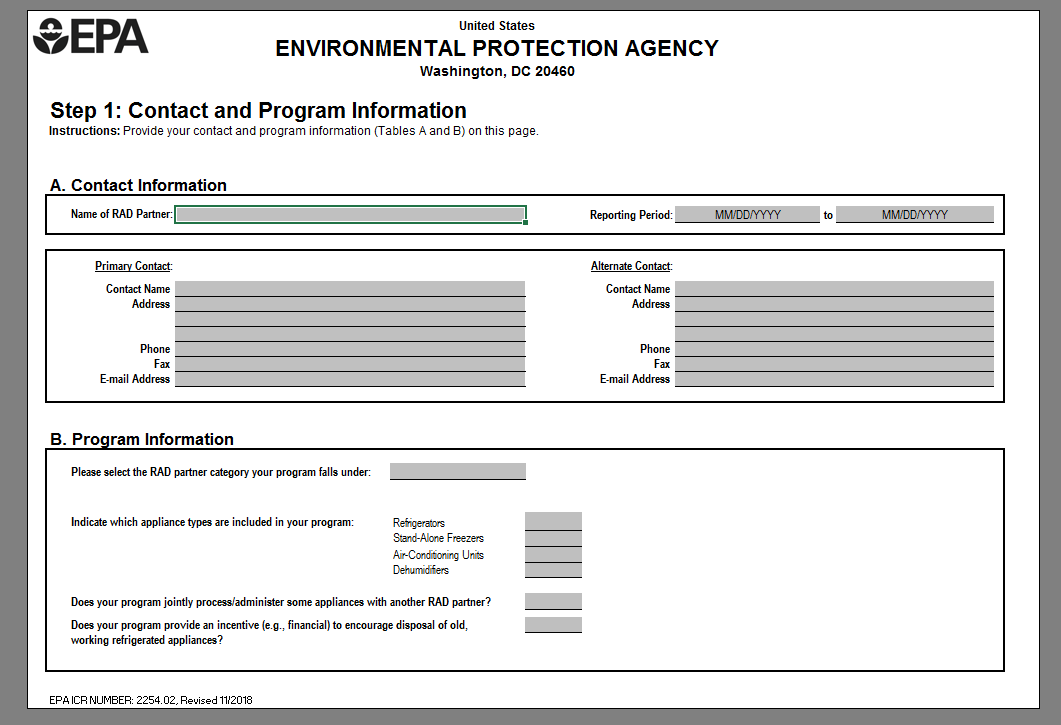Click the Primary Contact Phone field
1061x725 pixels.
coord(350,349)
